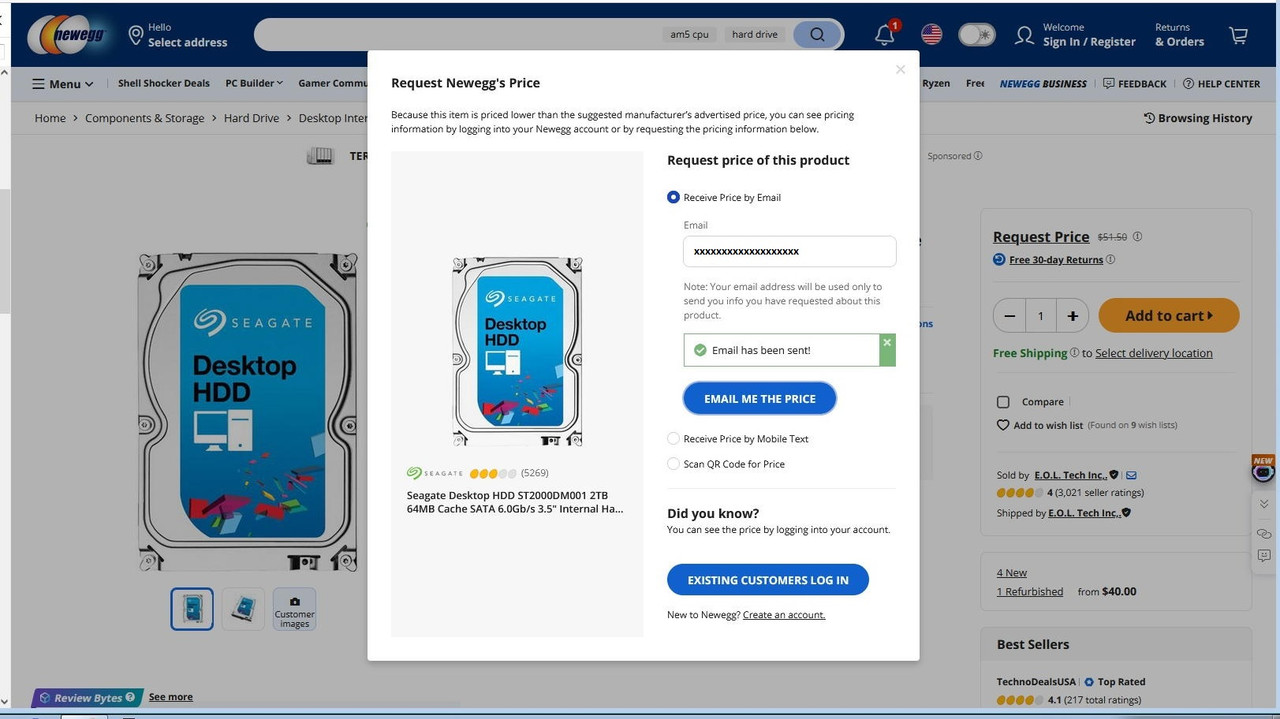Open HELP CENTER nav item
Image resolution: width=1280 pixels, height=719 pixels.
tap(1221, 84)
